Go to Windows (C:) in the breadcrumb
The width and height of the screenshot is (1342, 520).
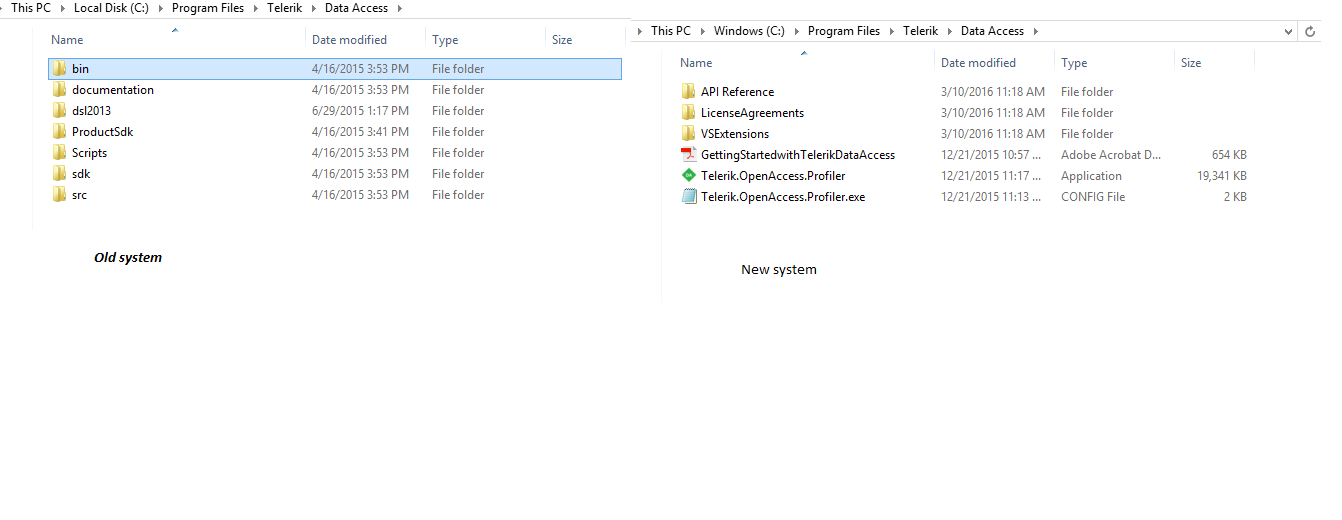(x=749, y=31)
